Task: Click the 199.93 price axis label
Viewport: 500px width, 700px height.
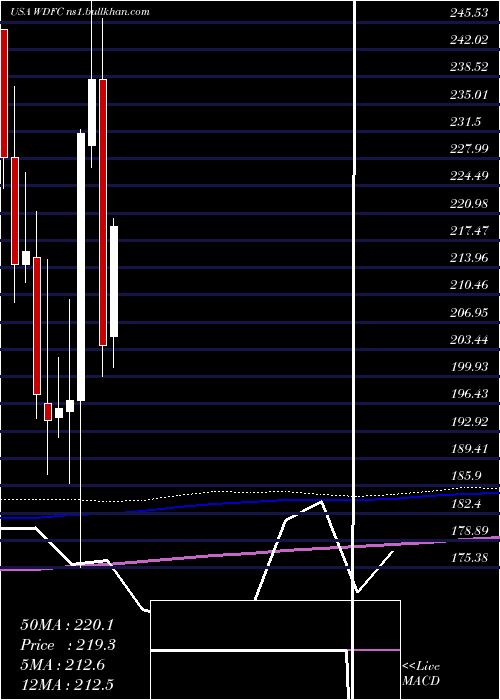Action: [x=469, y=367]
